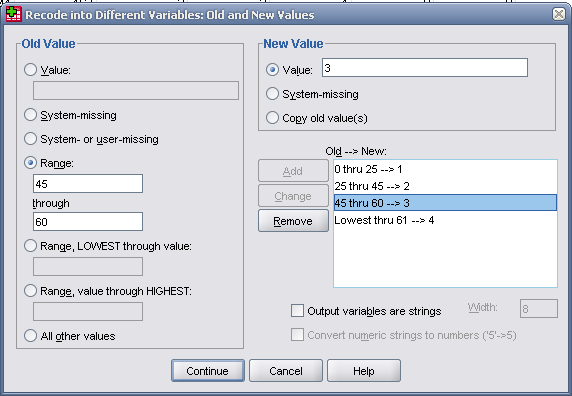
Task: Select Range, LOWEST through value option
Action: 30,246
